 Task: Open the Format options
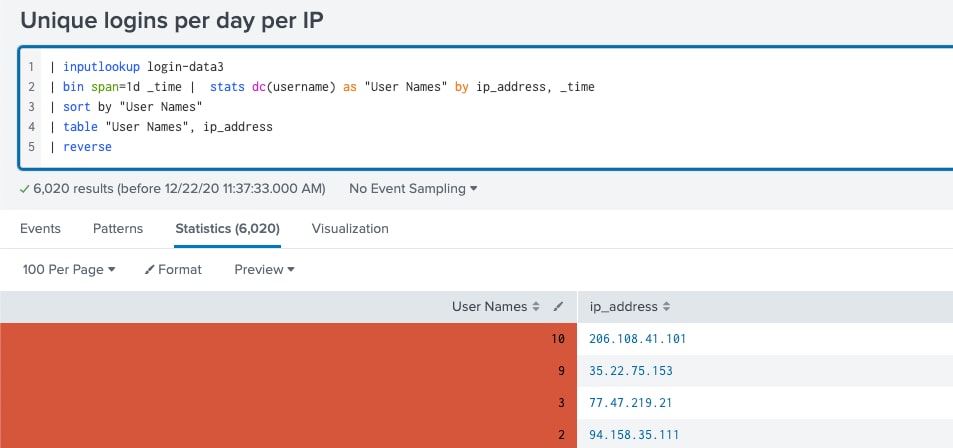pyautogui.click(x=173, y=269)
